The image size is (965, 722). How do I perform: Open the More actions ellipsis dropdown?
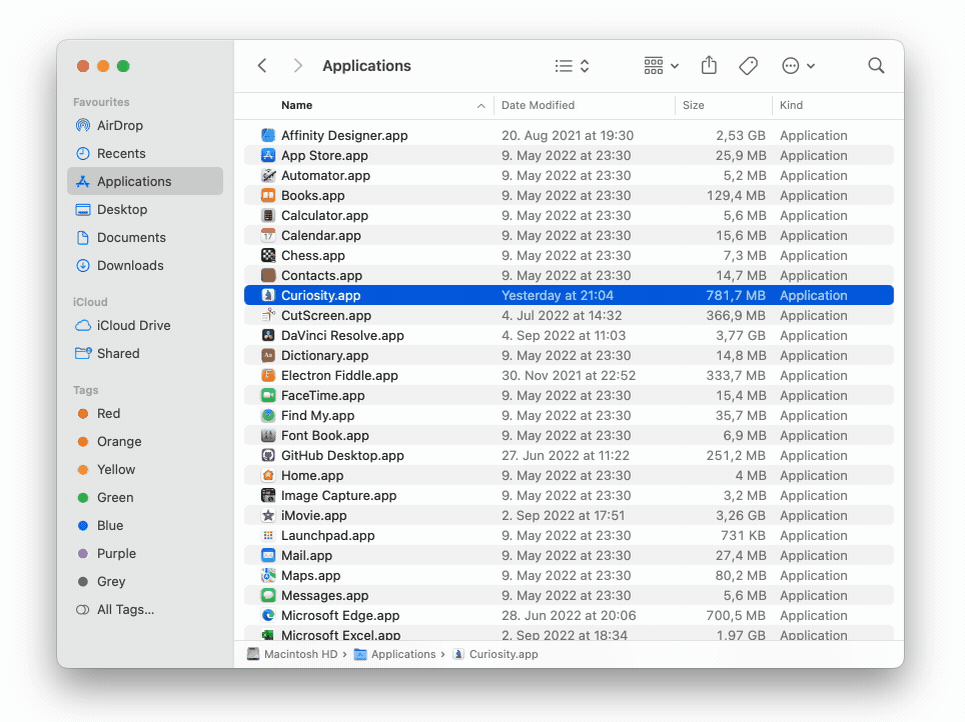798,66
